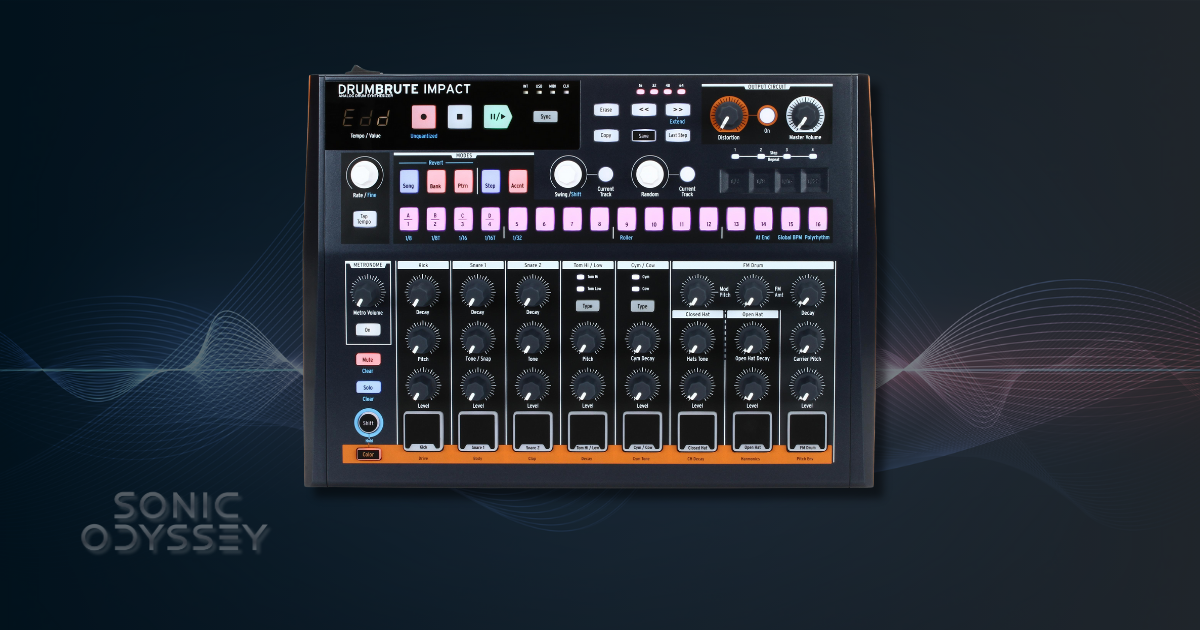Turn the metronome On with its button
The height and width of the screenshot is (630, 1200).
pos(367,329)
